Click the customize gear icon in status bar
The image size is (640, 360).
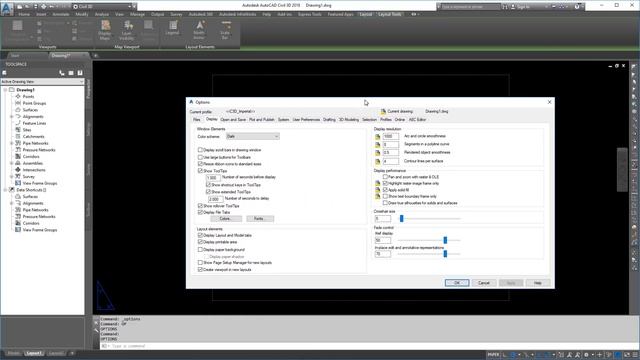pyautogui.click(x=586, y=355)
